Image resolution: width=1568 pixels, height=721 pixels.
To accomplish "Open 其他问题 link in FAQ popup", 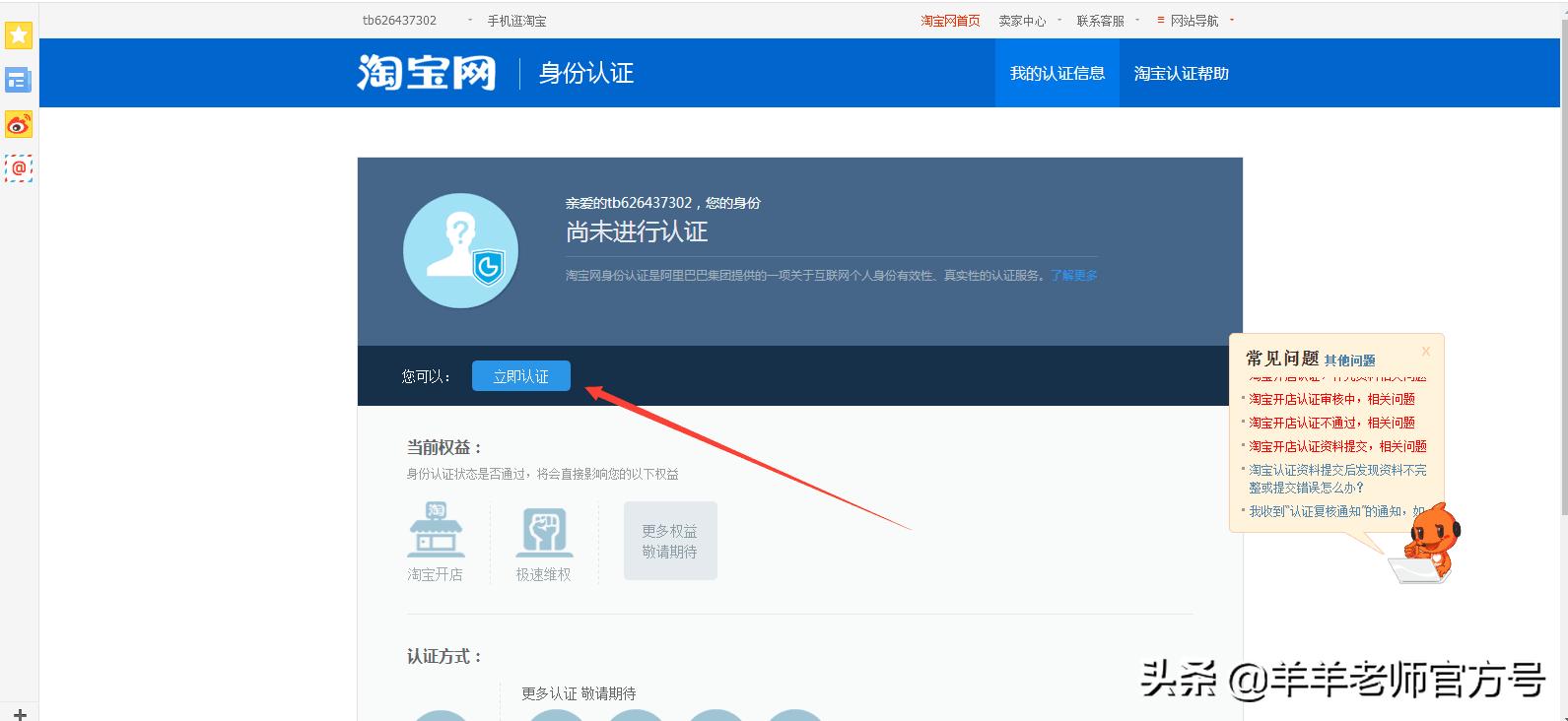I will point(1349,360).
